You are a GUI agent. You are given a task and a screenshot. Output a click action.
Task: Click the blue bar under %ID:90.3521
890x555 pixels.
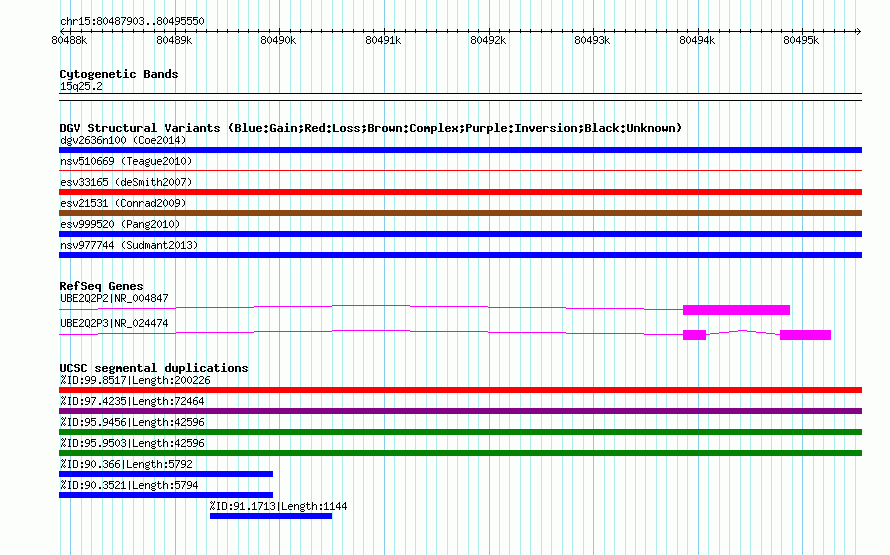click(x=166, y=495)
